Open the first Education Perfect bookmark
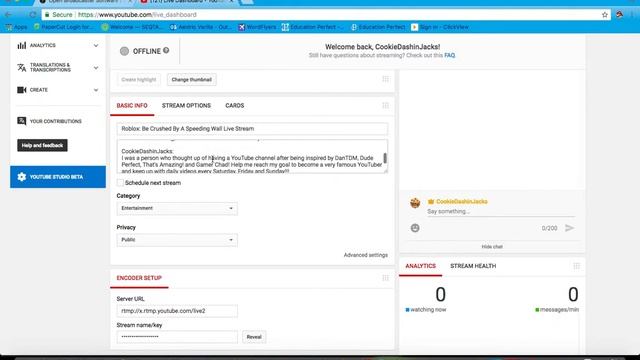The width and height of the screenshot is (640, 360). (313, 27)
